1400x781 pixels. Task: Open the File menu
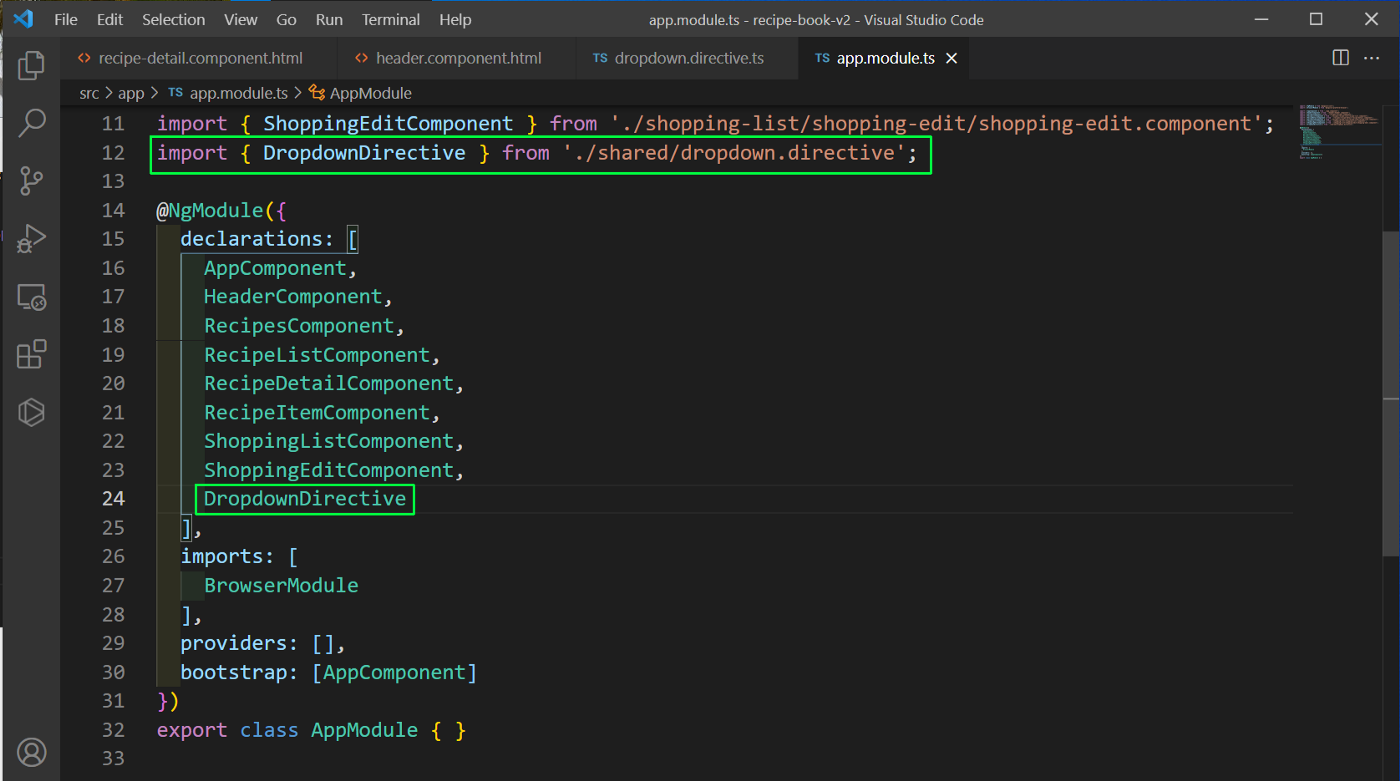tap(66, 19)
